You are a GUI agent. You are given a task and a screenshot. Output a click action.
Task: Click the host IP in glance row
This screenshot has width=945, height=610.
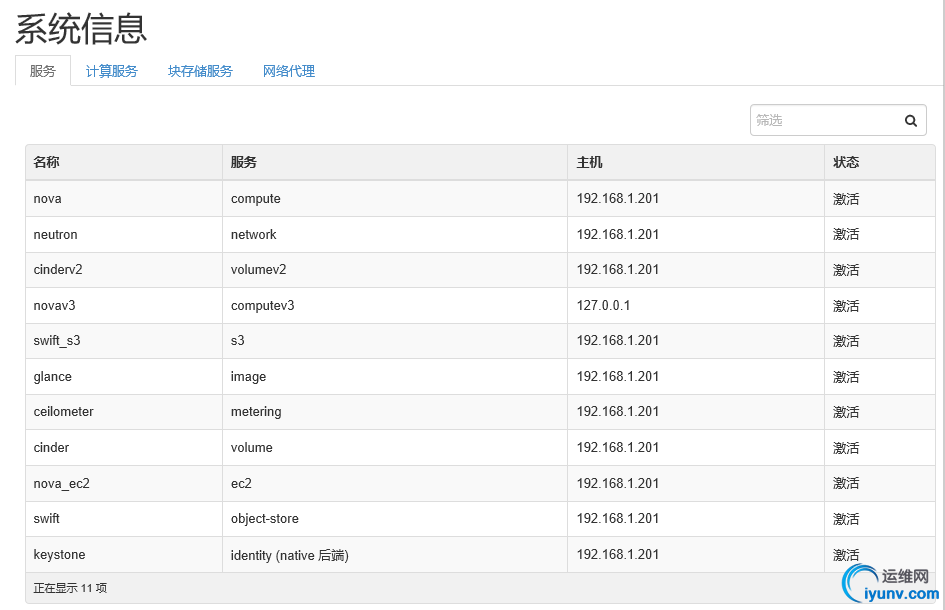[618, 377]
